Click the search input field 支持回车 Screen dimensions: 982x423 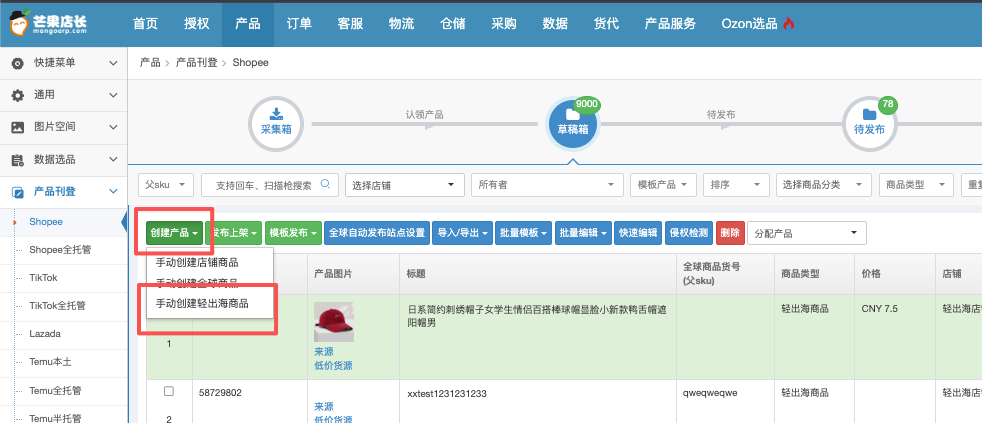[268, 185]
